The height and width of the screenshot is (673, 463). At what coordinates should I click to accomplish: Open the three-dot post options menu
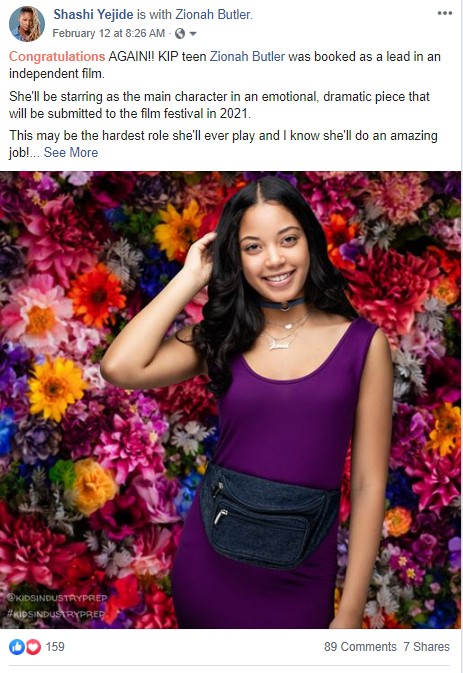point(445,13)
